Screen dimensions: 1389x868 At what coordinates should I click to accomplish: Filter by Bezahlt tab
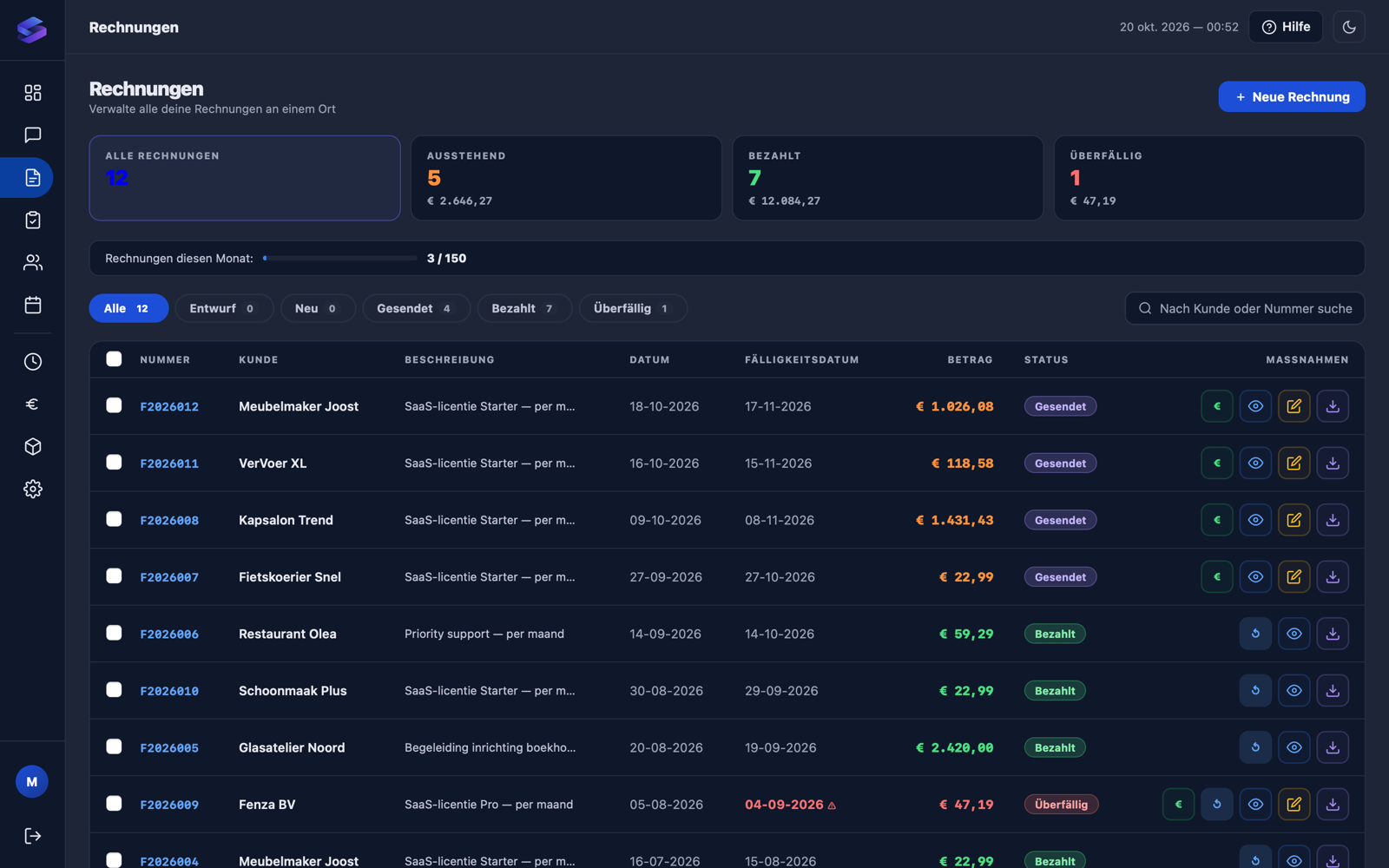(524, 308)
